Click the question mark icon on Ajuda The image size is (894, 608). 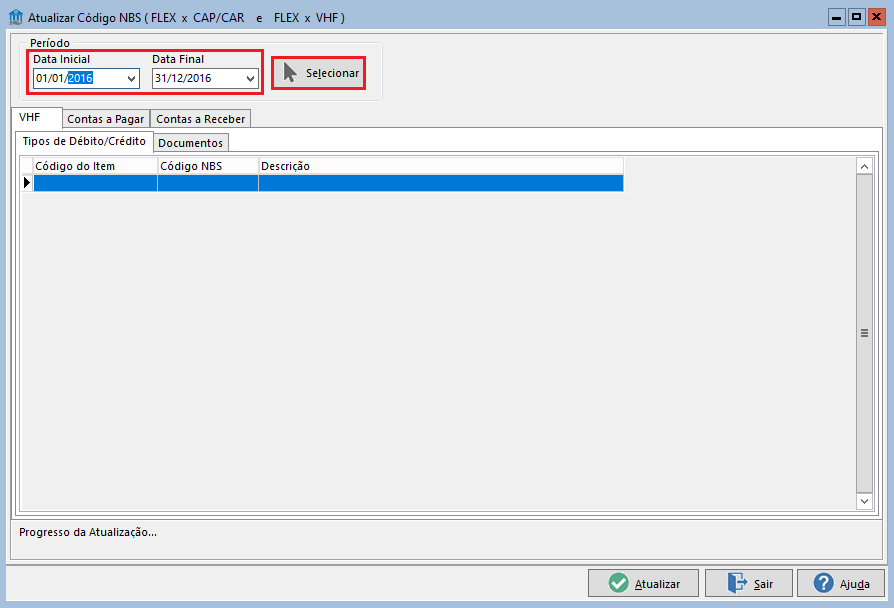tap(823, 583)
